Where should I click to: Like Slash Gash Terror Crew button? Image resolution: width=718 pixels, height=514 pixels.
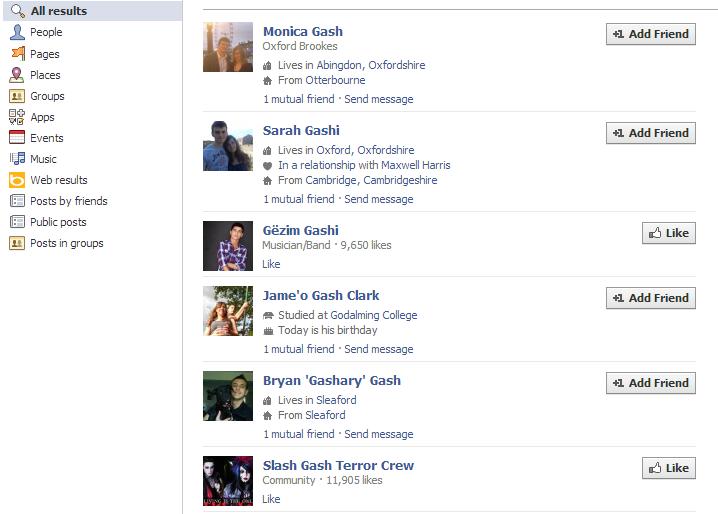669,468
